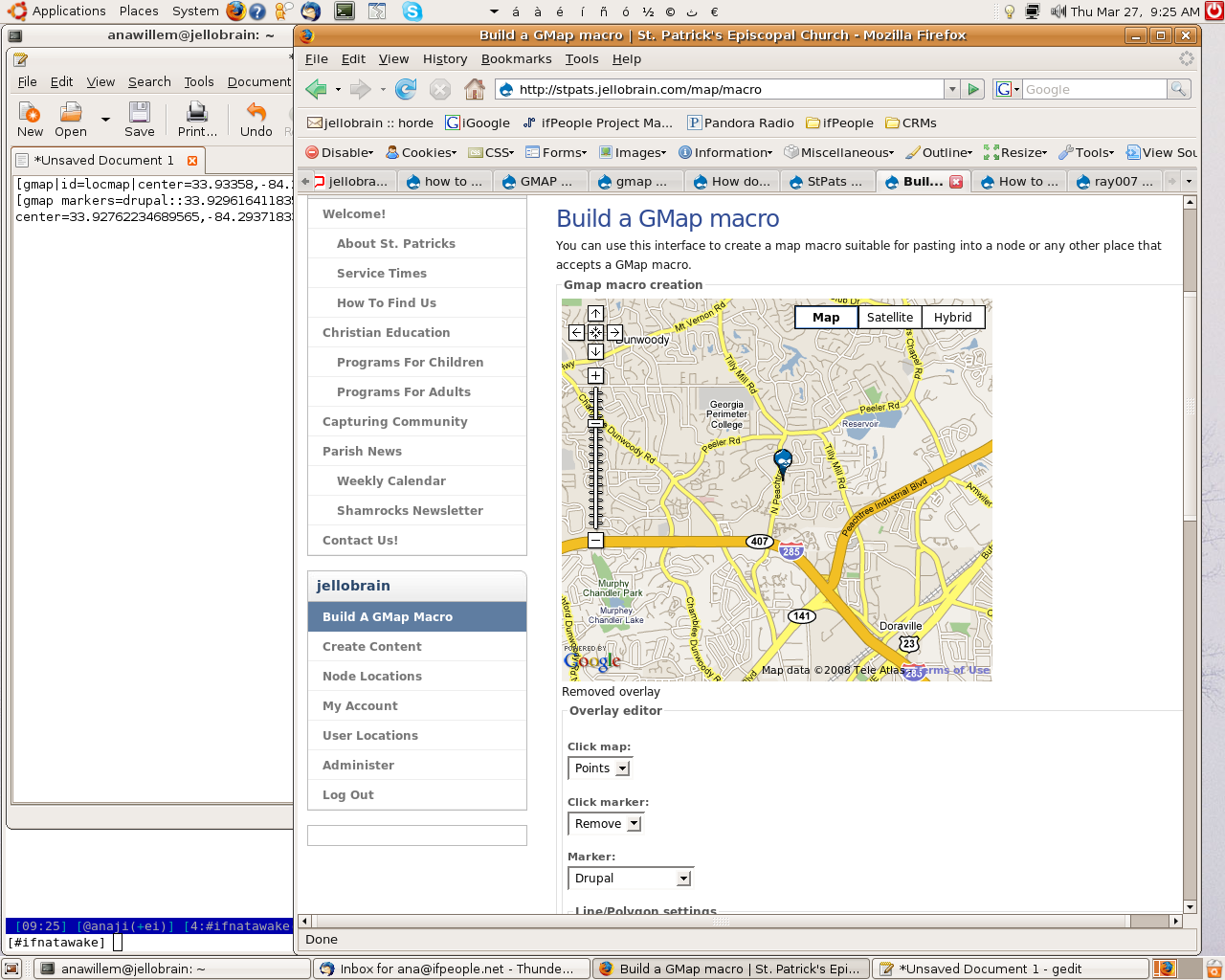Viewport: 1225px width, 980px height.
Task: Expand the URL bar history dropdown
Action: 952,89
